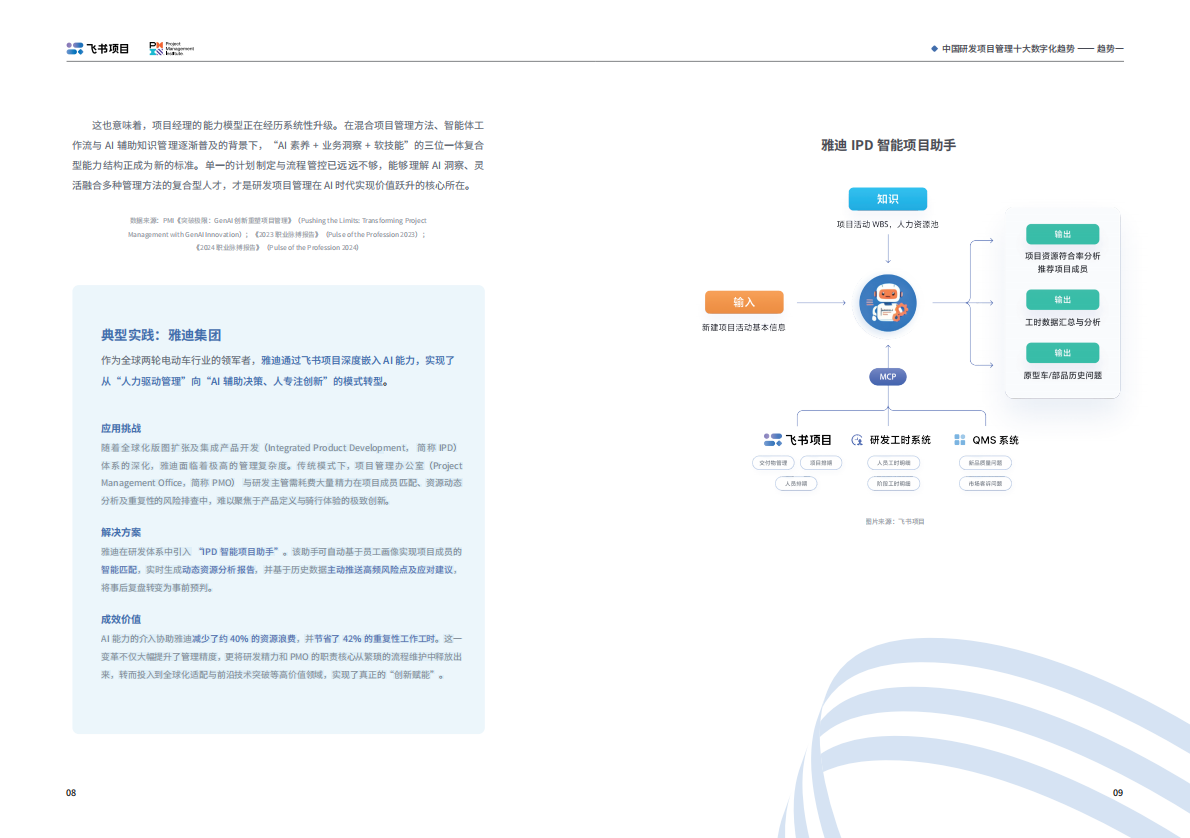Viewport: 1190px width, 838px height.
Task: Click the blue 知识 box
Action: coord(887,199)
